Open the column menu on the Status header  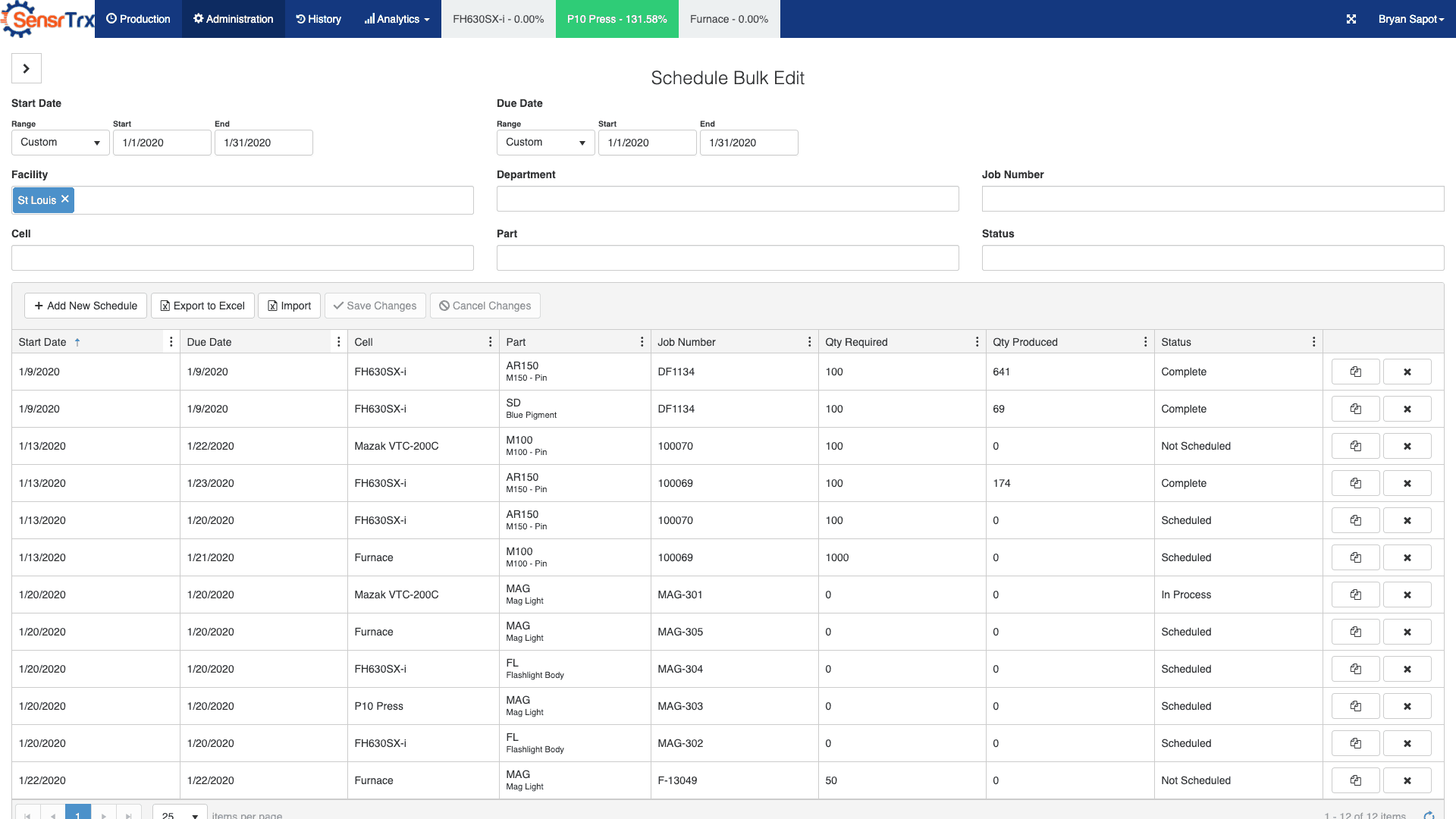coord(1314,341)
